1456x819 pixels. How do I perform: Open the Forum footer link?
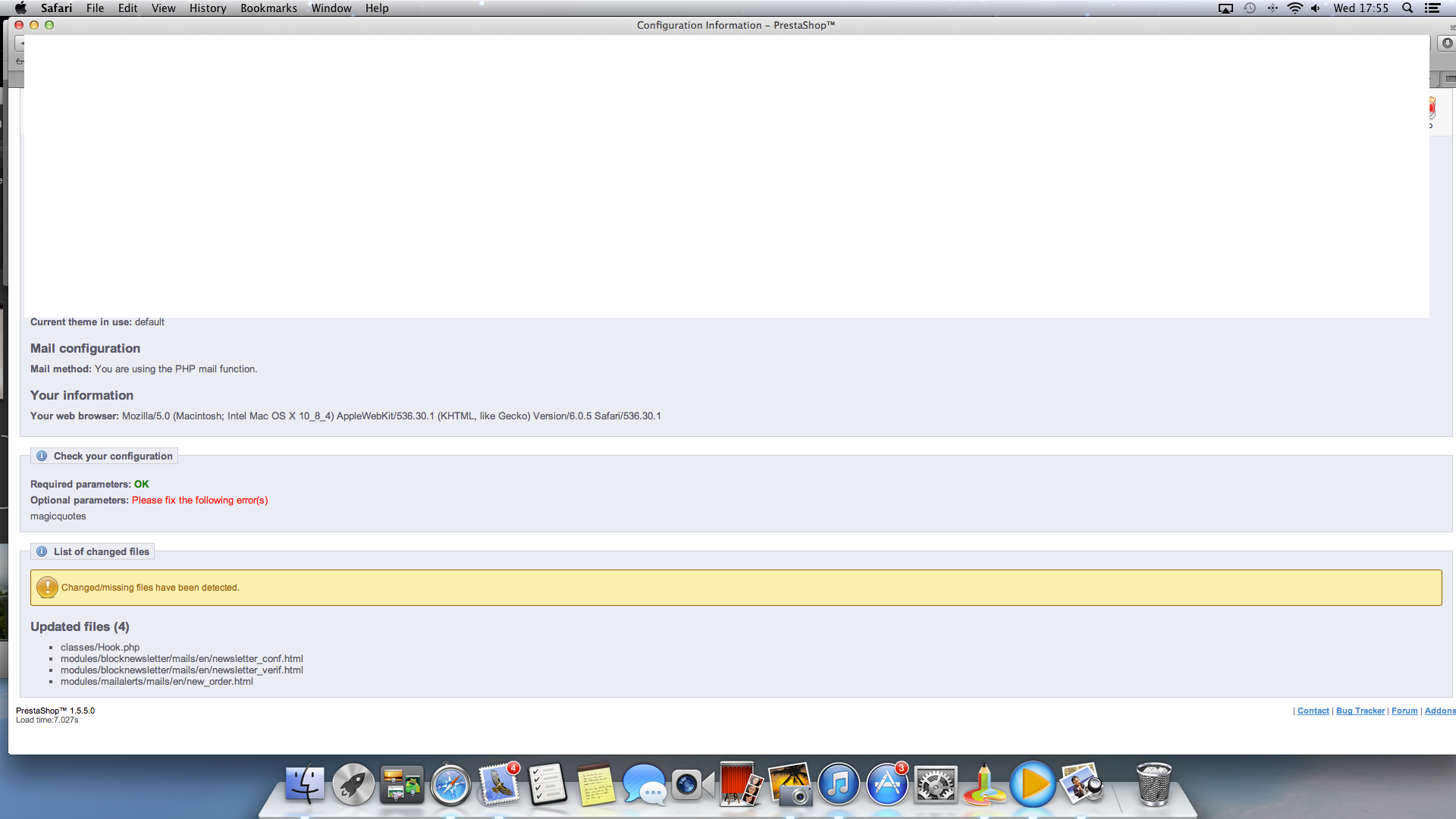pyautogui.click(x=1404, y=711)
